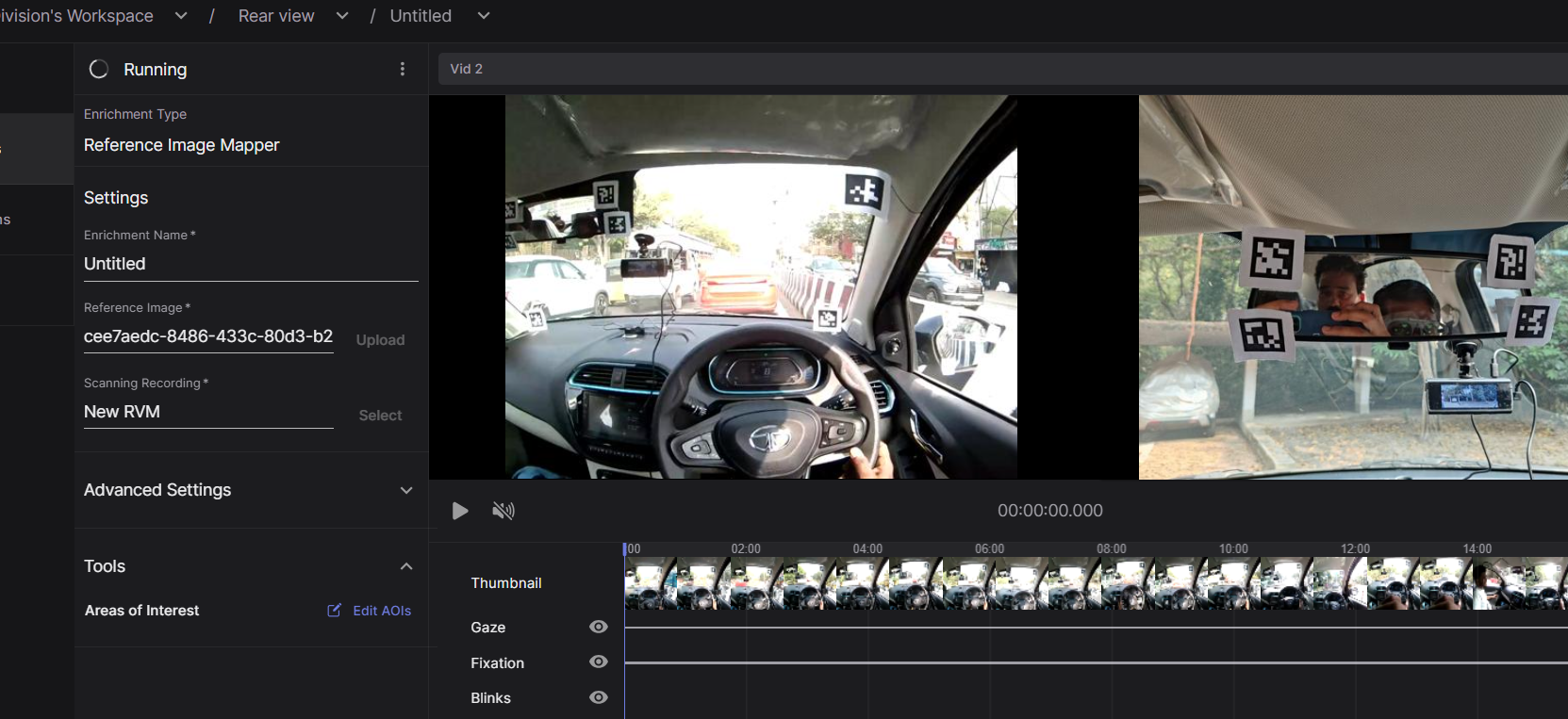This screenshot has width=1568, height=719.
Task: Click the Workspace breadcrumb label
Action: coord(76,16)
